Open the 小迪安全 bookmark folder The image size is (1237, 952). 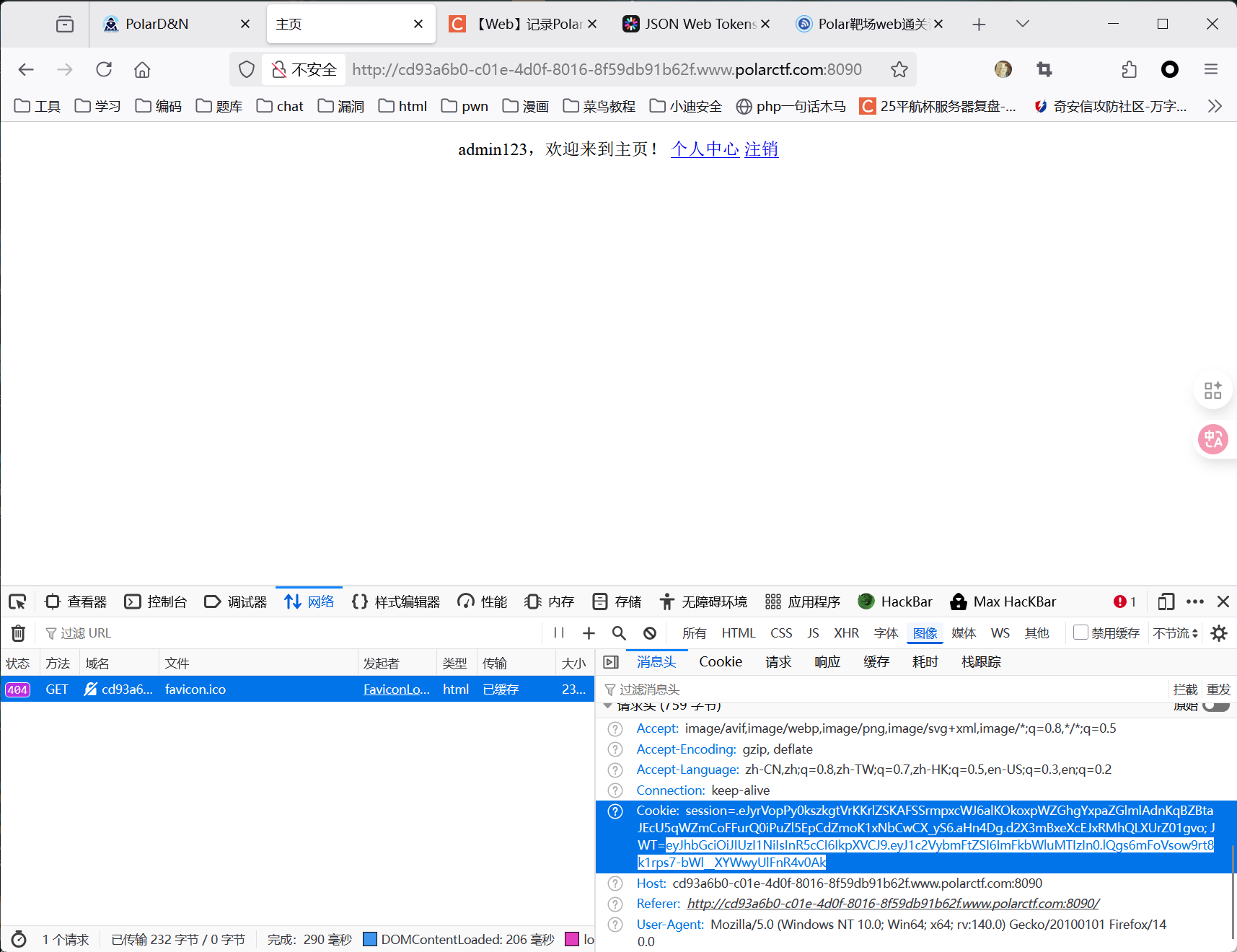coord(686,106)
